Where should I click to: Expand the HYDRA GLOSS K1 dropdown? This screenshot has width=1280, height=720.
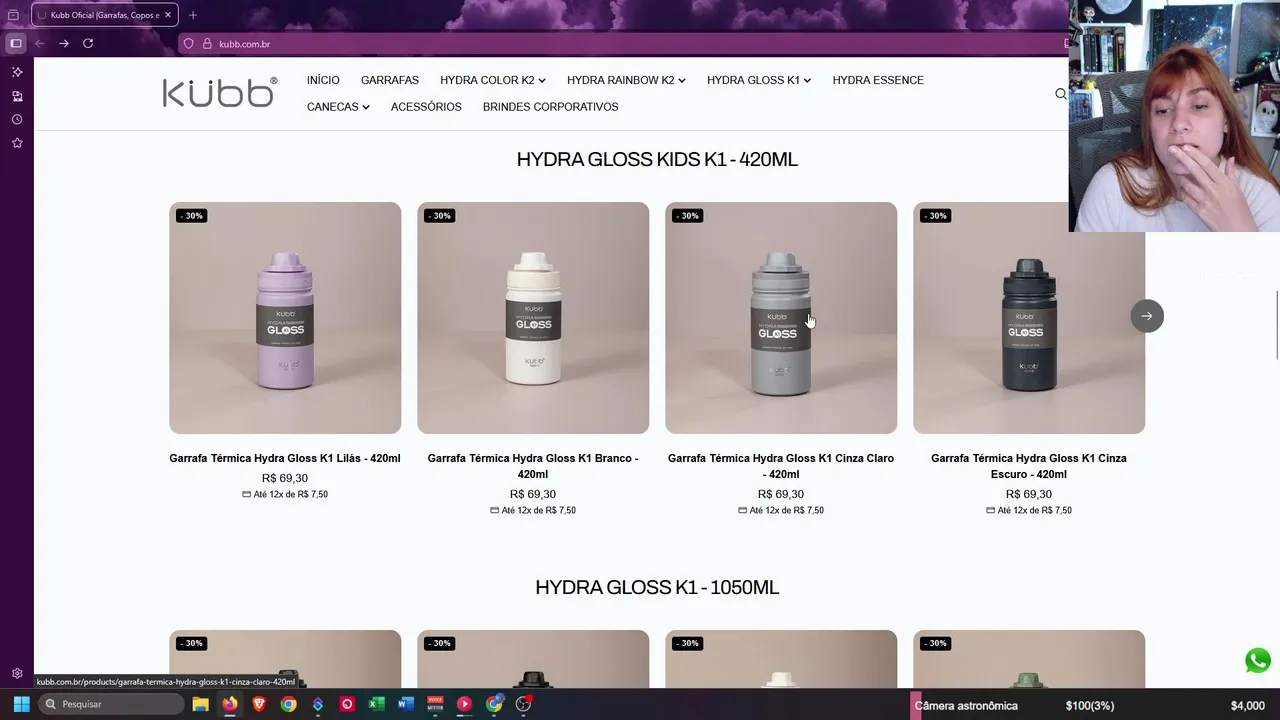click(759, 80)
